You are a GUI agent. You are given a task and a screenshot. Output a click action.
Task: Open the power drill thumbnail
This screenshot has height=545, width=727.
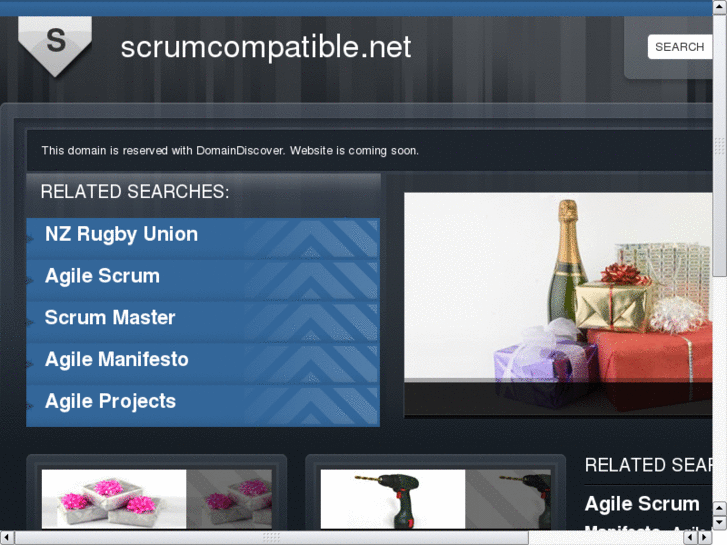click(x=393, y=499)
